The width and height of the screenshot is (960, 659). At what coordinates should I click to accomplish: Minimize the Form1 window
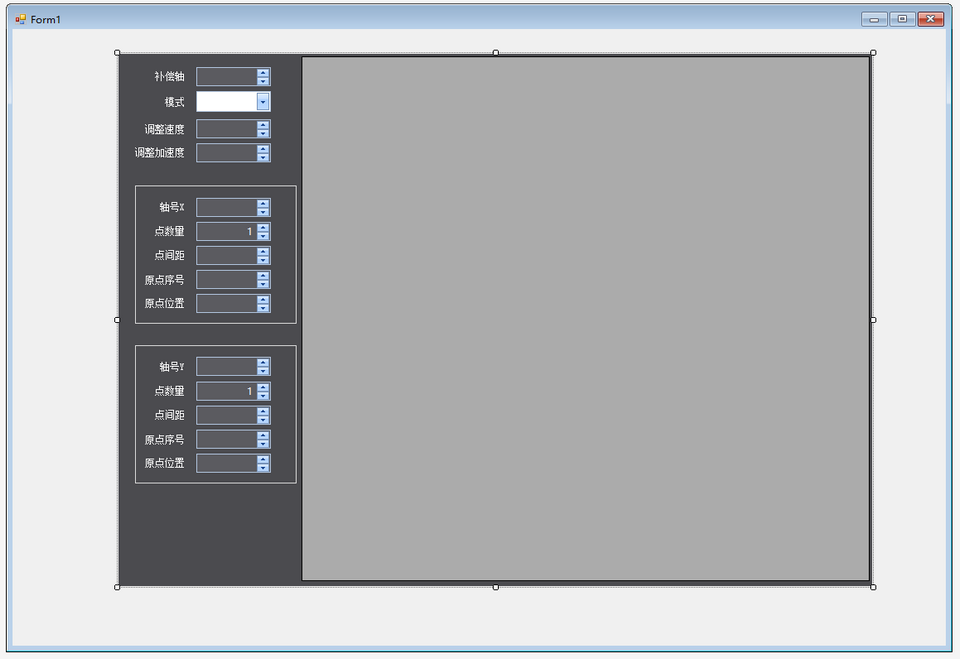(x=874, y=19)
